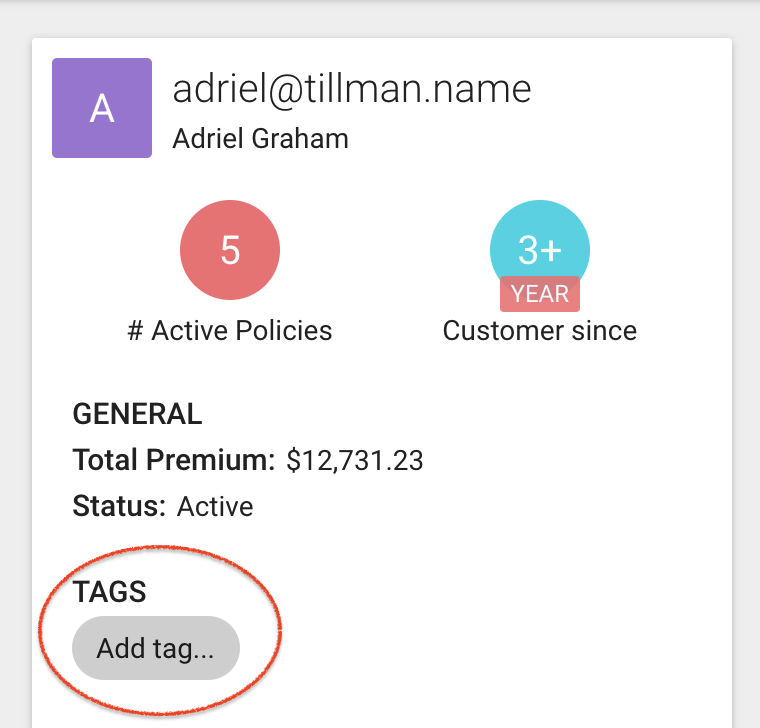Click the 'Total Premium:' label
This screenshot has width=760, height=728.
pyautogui.click(x=173, y=460)
